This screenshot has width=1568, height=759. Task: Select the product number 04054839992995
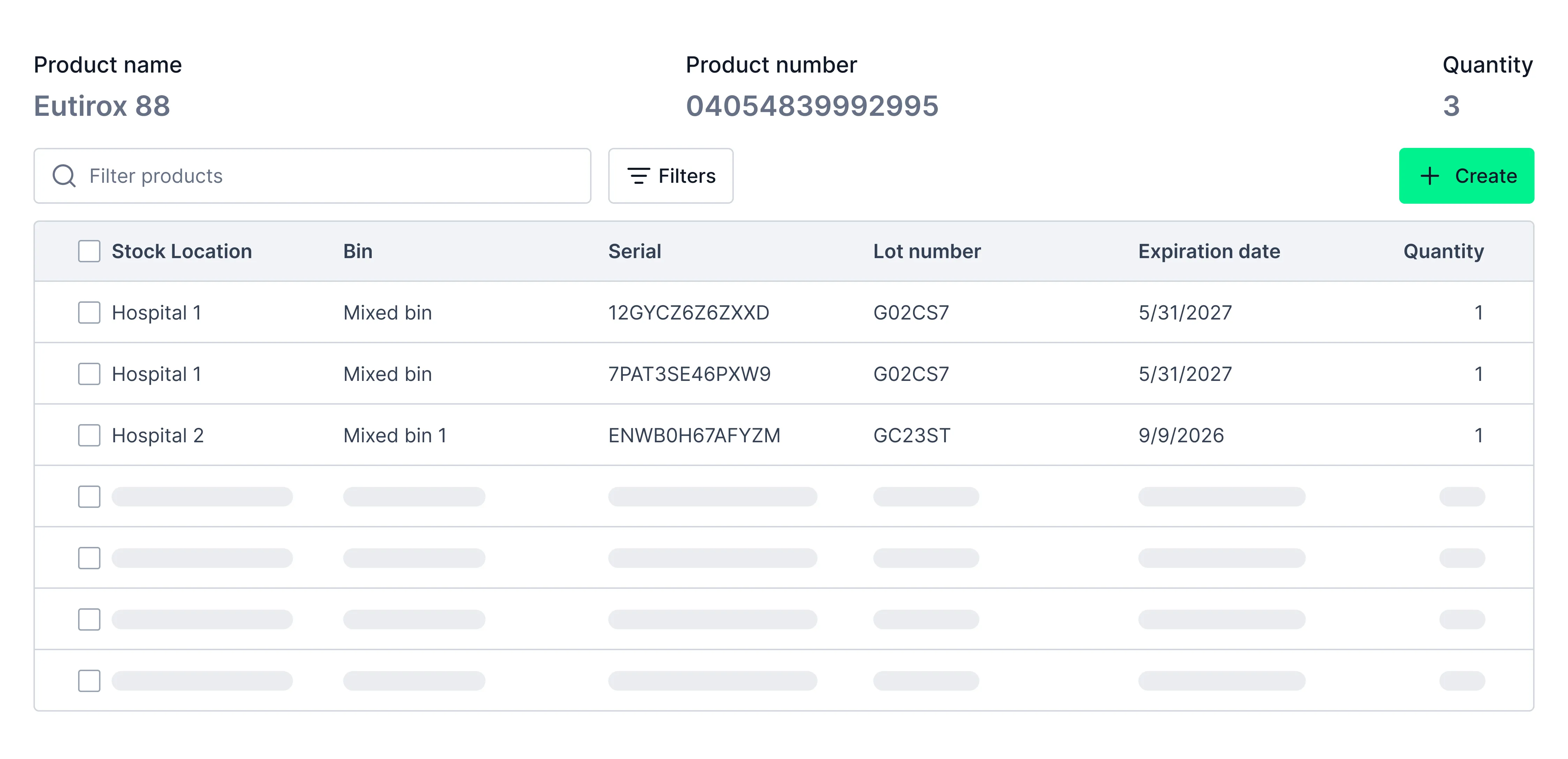[x=812, y=106]
